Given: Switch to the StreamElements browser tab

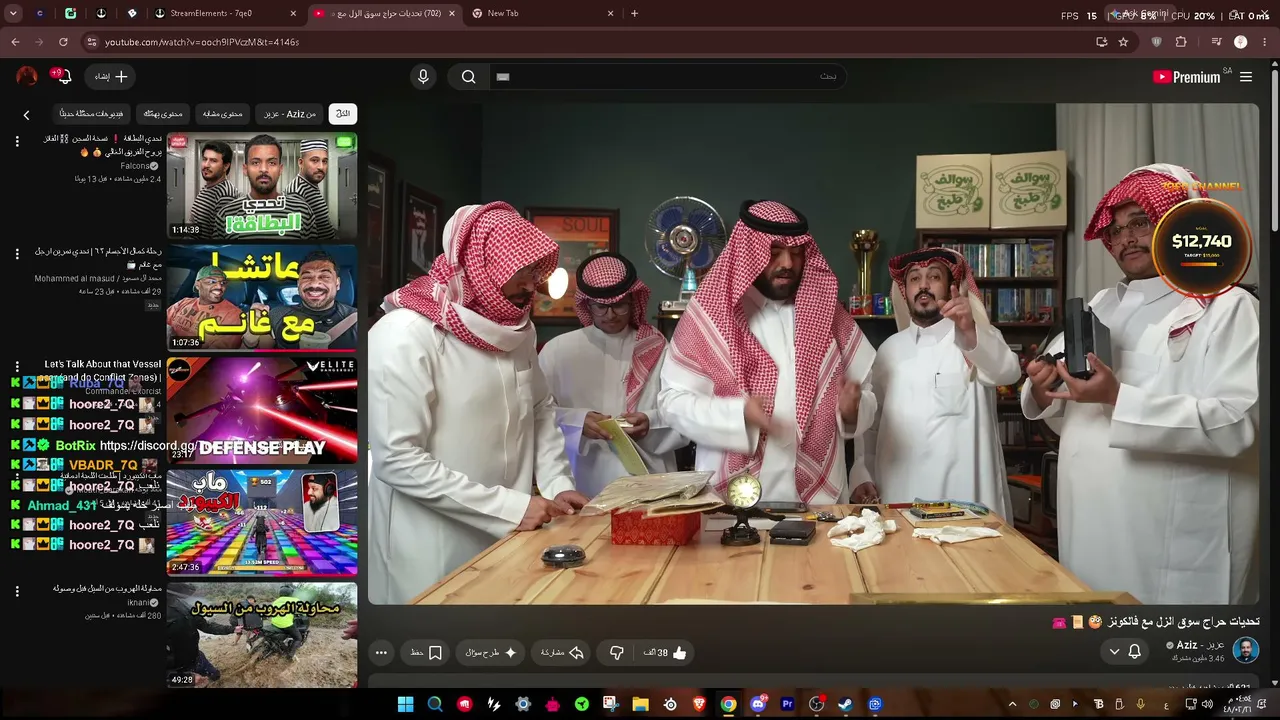Looking at the screenshot, I should pyautogui.click(x=225, y=14).
